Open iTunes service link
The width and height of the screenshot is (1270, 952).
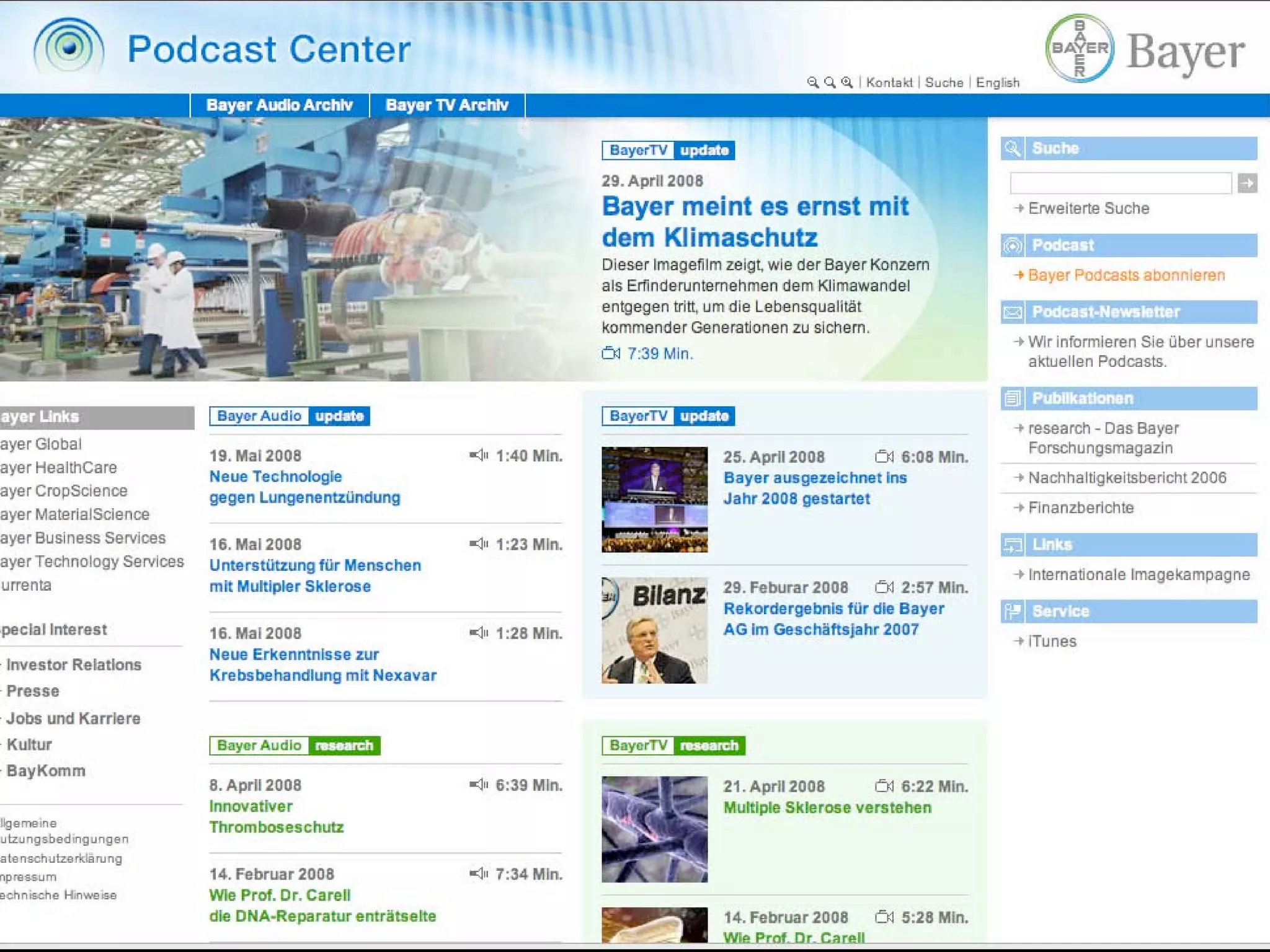pyautogui.click(x=1052, y=641)
